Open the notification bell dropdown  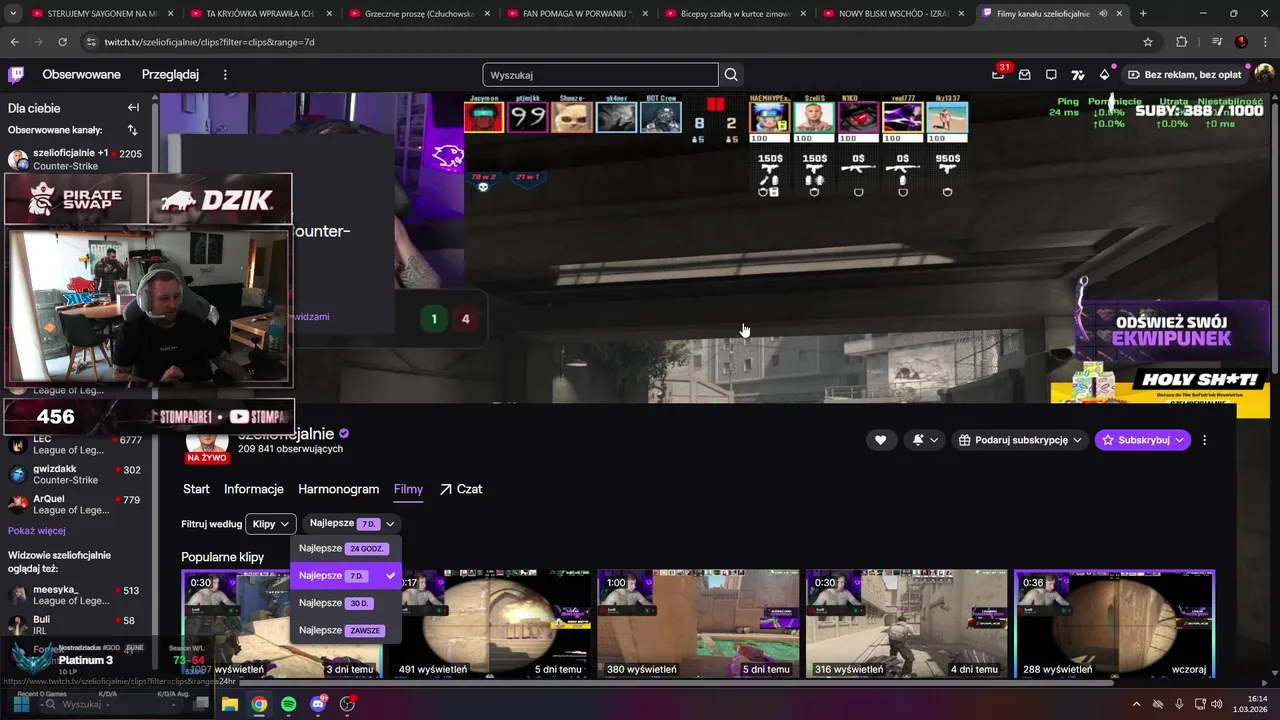coord(925,440)
